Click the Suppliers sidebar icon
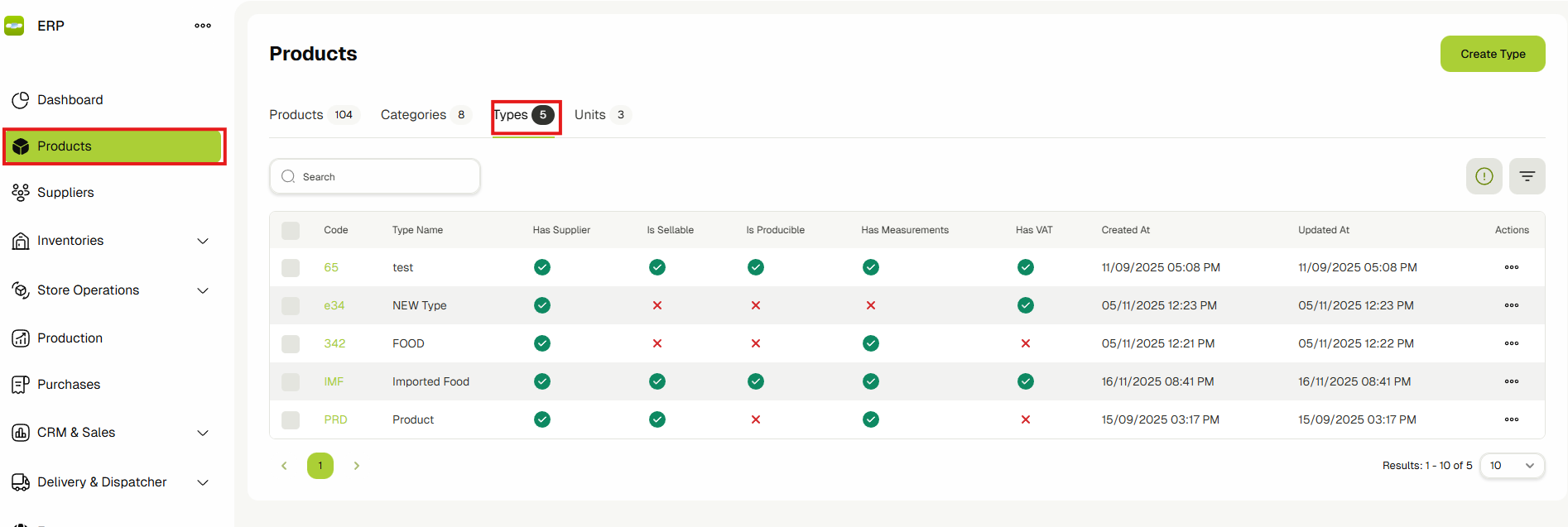 (21, 193)
